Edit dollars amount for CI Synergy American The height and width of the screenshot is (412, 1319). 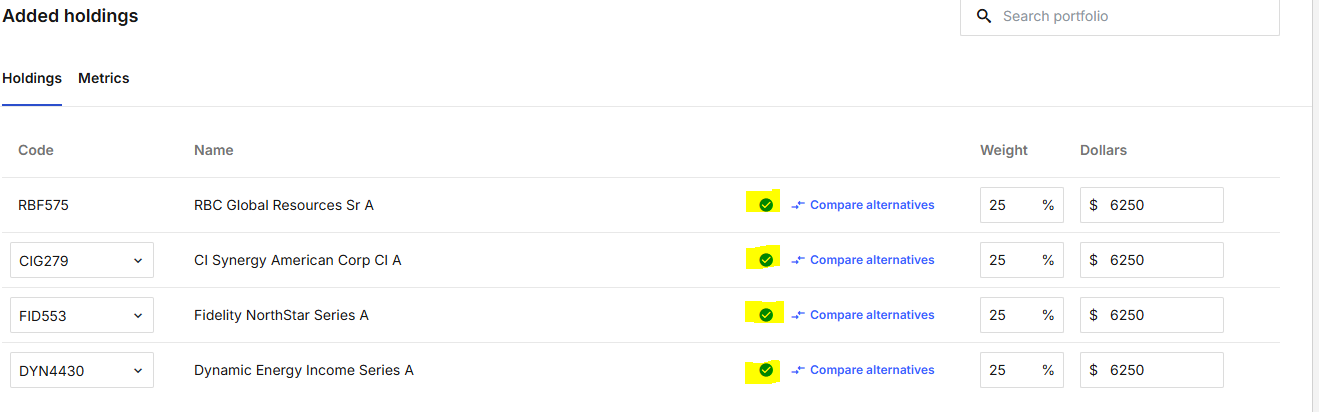point(1152,260)
